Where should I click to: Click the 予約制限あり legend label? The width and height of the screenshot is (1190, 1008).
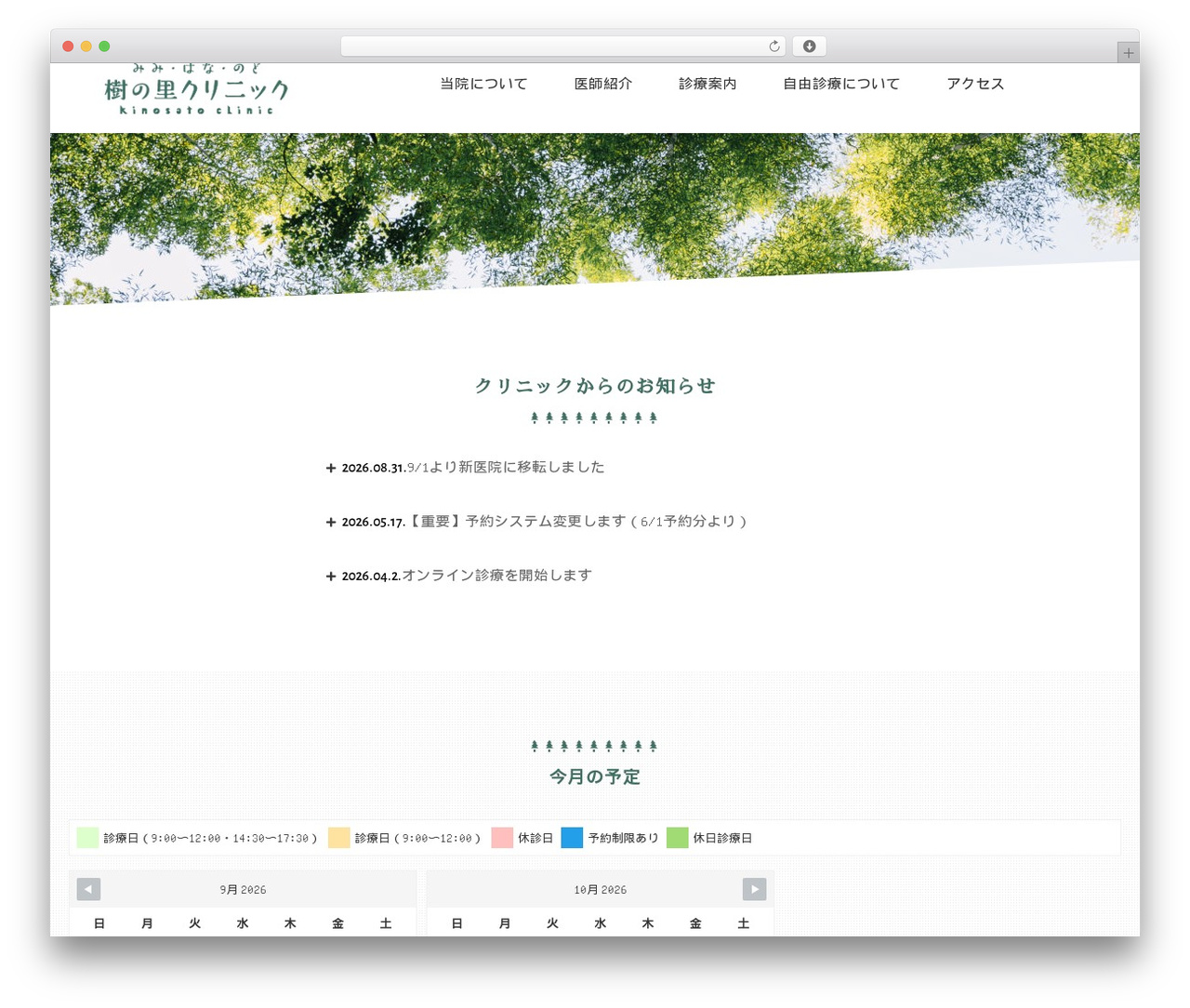[x=623, y=838]
